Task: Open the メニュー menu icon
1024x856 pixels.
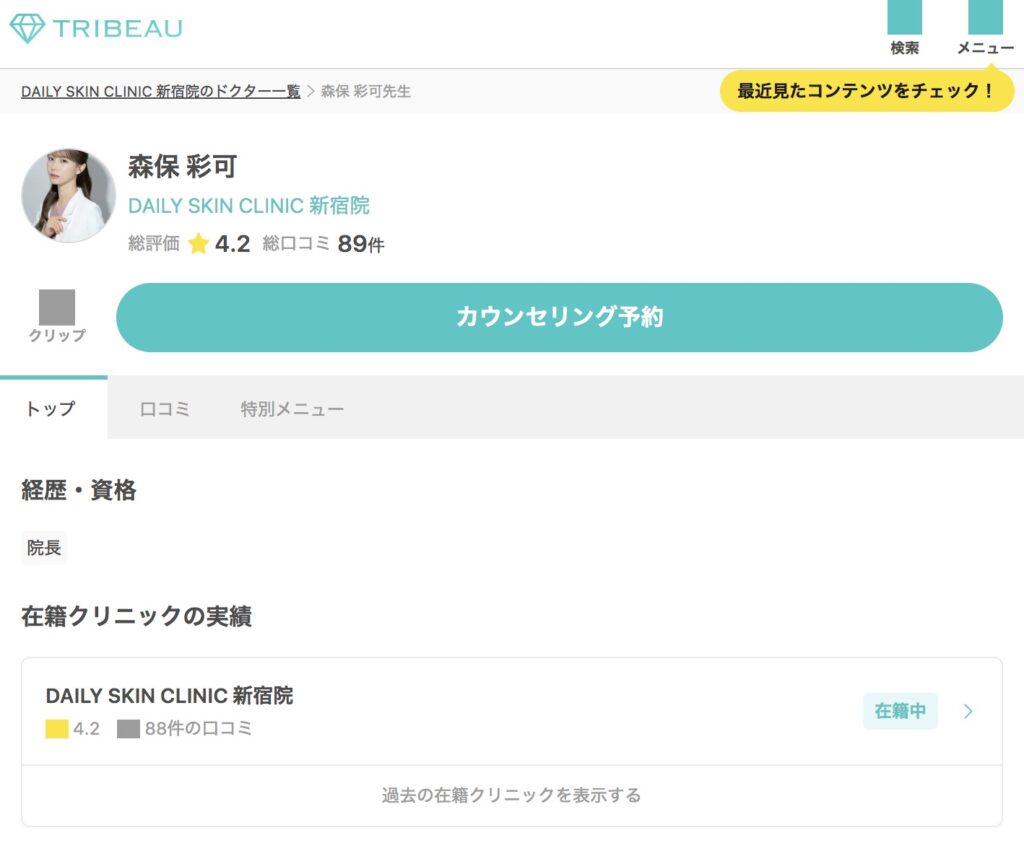Action: click(x=985, y=18)
